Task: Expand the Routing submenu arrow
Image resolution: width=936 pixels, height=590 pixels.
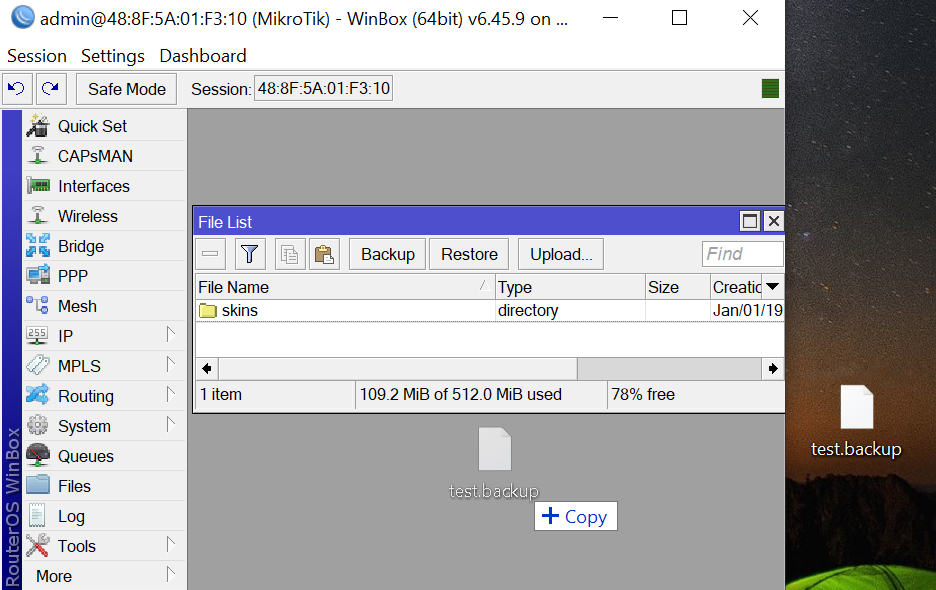Action: (171, 394)
